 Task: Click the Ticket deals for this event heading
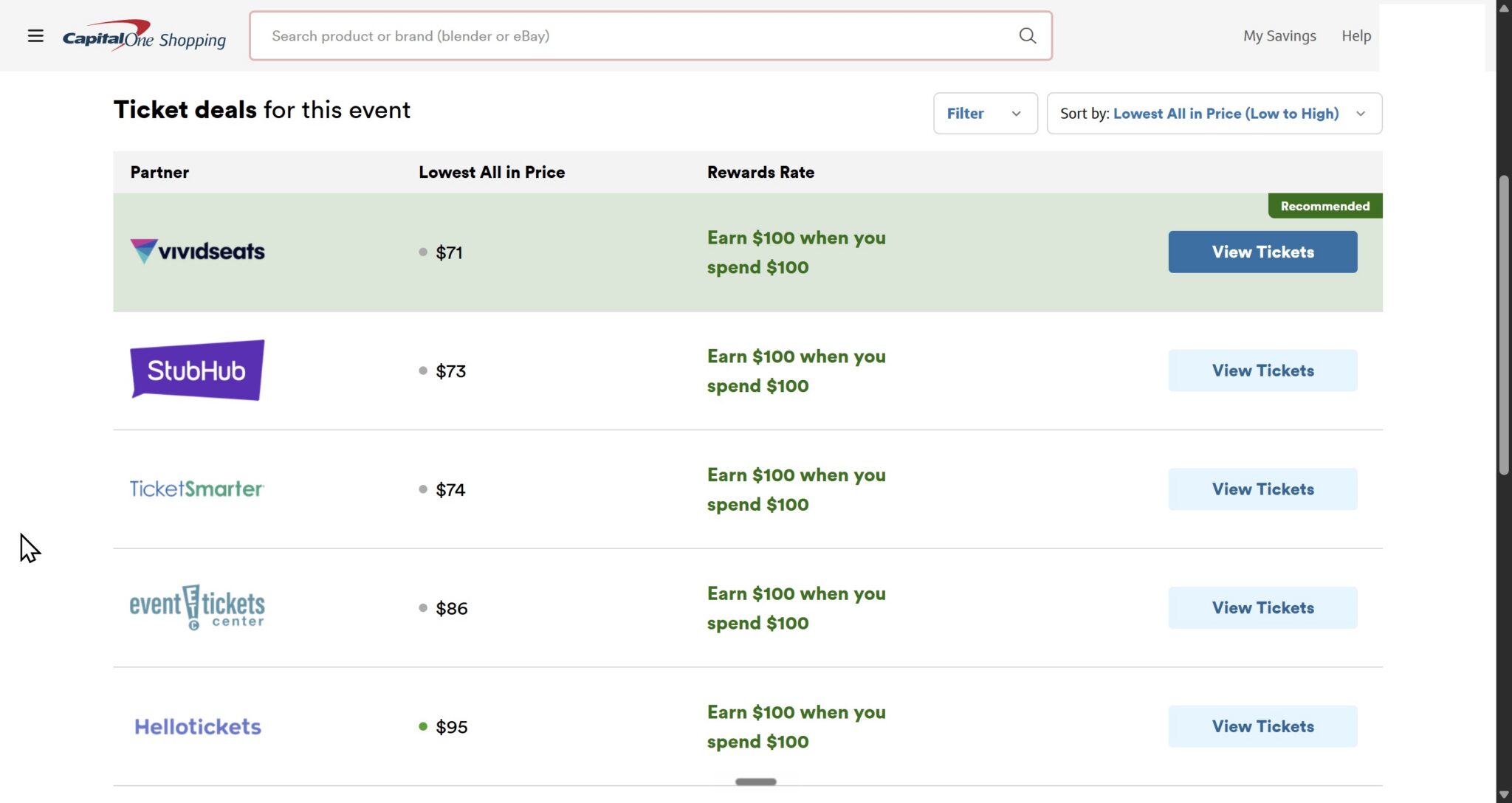pyautogui.click(x=261, y=109)
